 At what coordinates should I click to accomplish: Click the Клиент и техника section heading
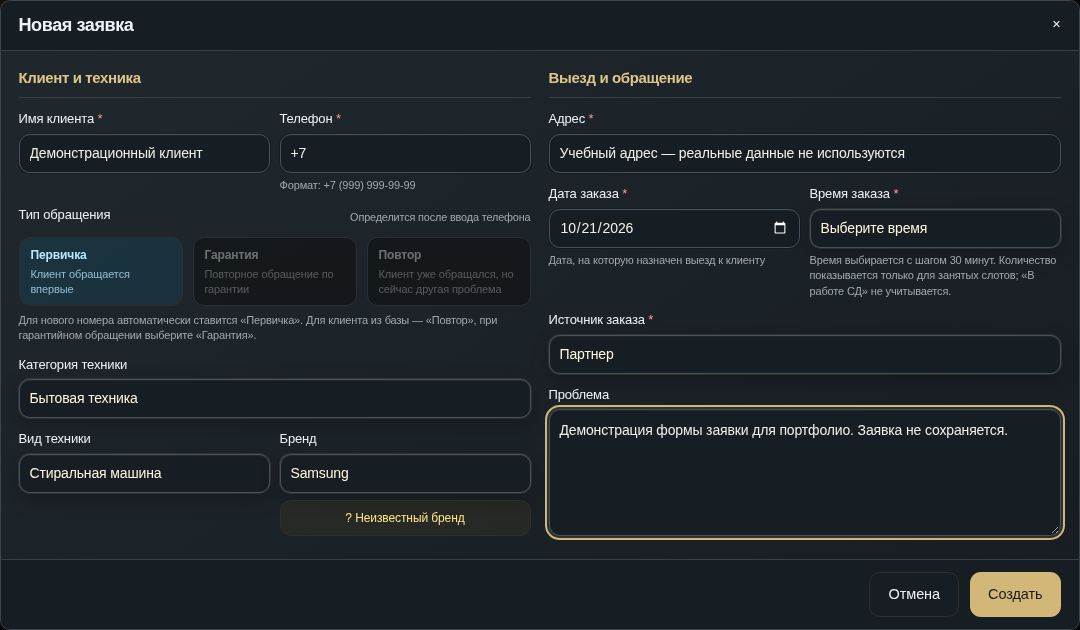[79, 78]
